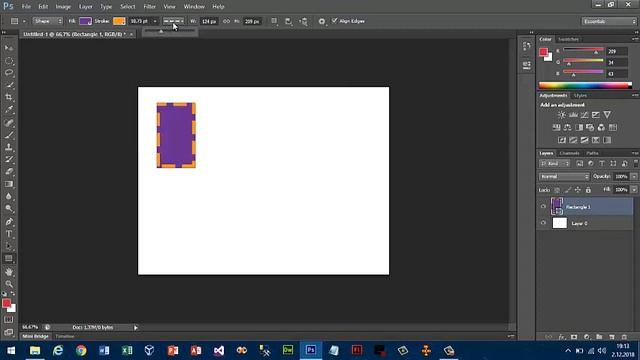
Task: Select the Eraser tool
Action: point(9,171)
